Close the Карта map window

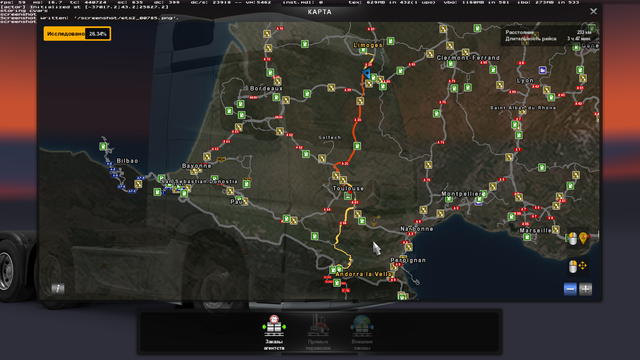pyautogui.click(x=593, y=11)
